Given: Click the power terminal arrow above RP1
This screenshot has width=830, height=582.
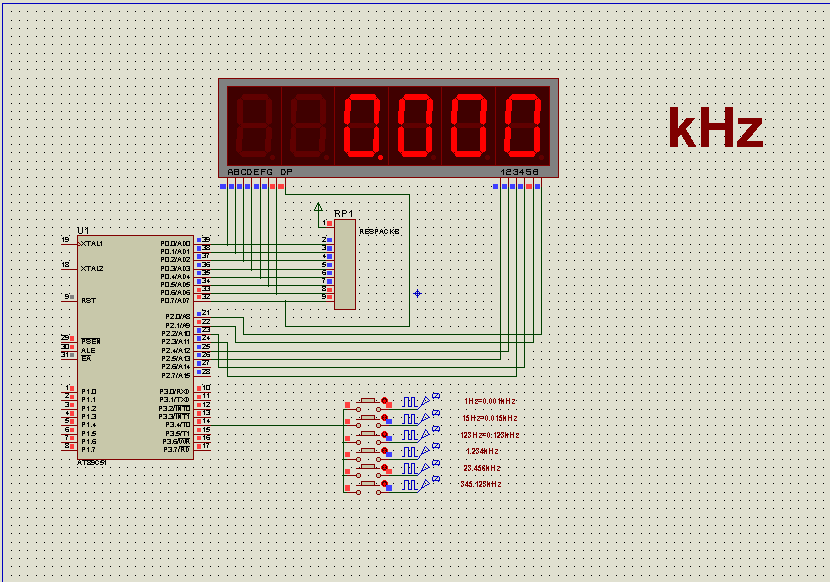Looking at the screenshot, I should (x=318, y=207).
